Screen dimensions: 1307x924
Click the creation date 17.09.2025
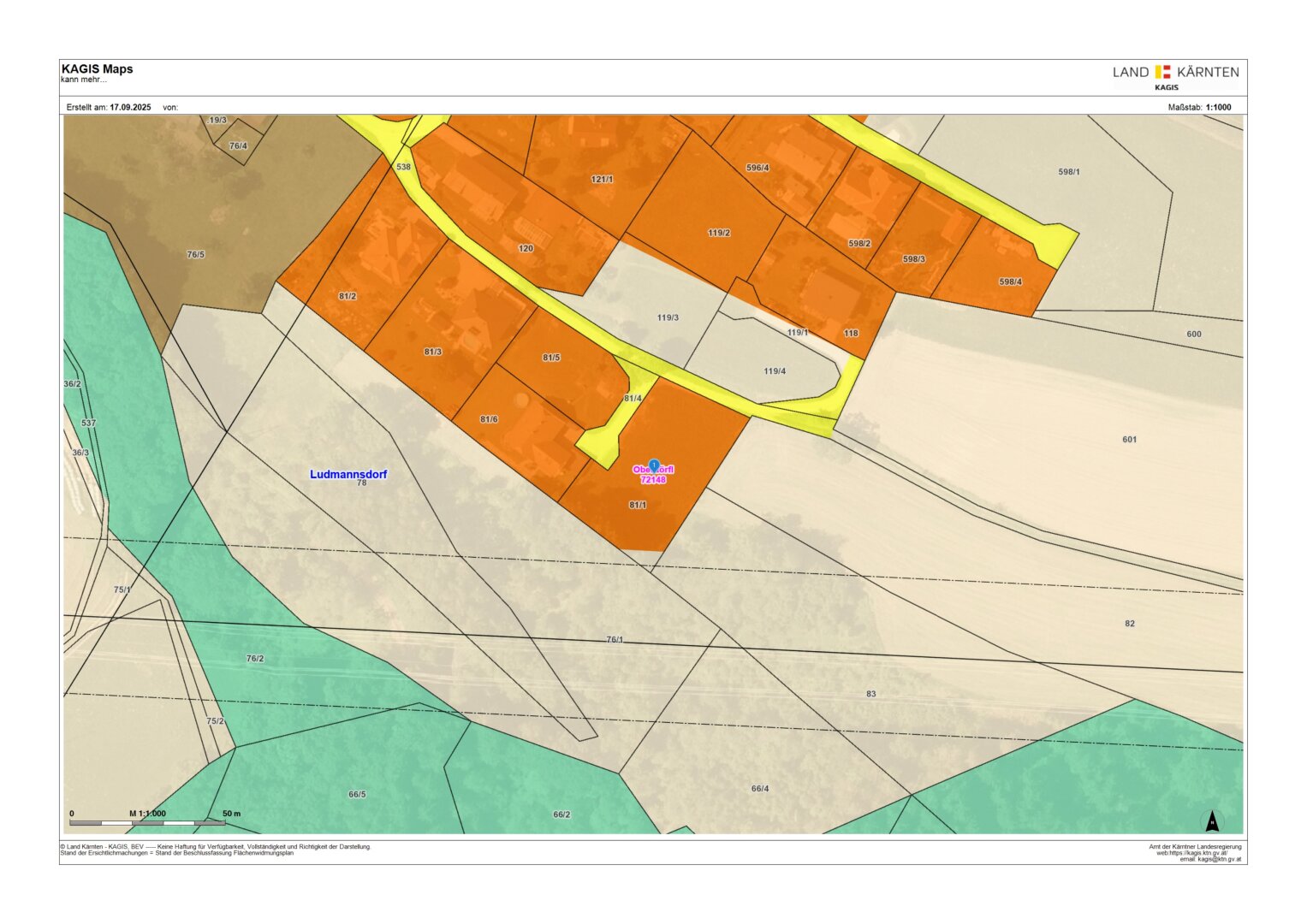tap(130, 107)
